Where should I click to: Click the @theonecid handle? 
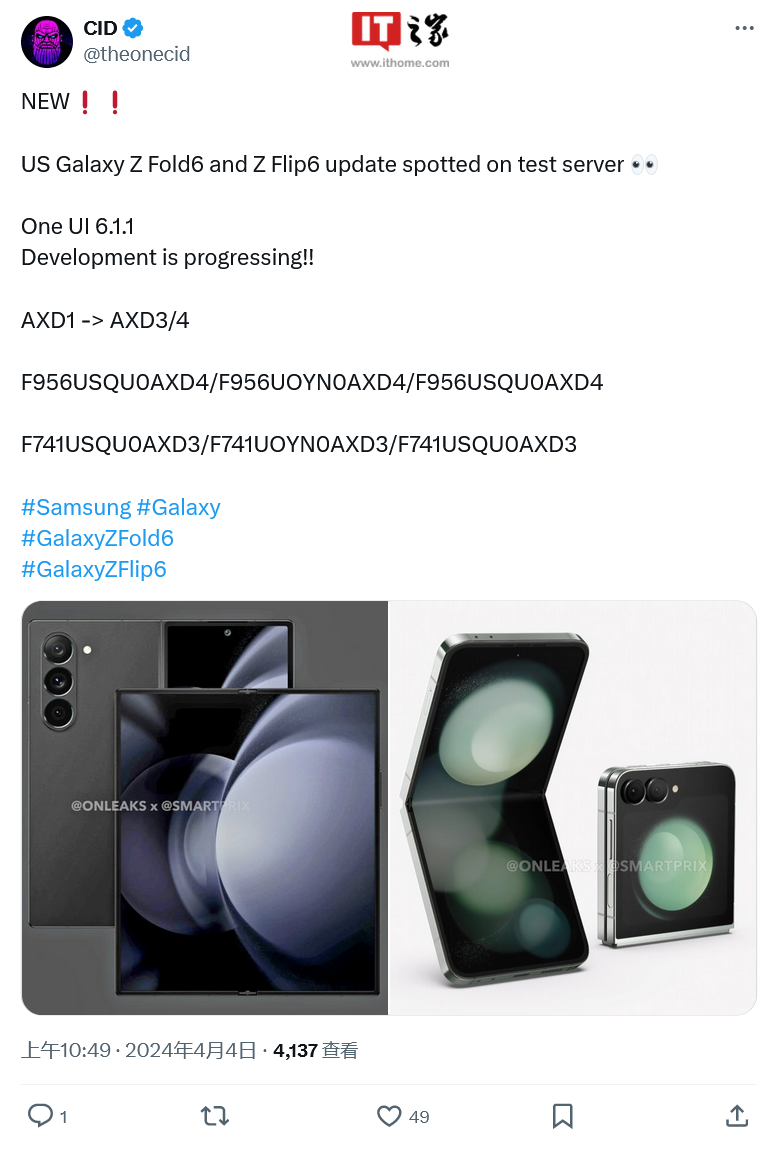136,54
